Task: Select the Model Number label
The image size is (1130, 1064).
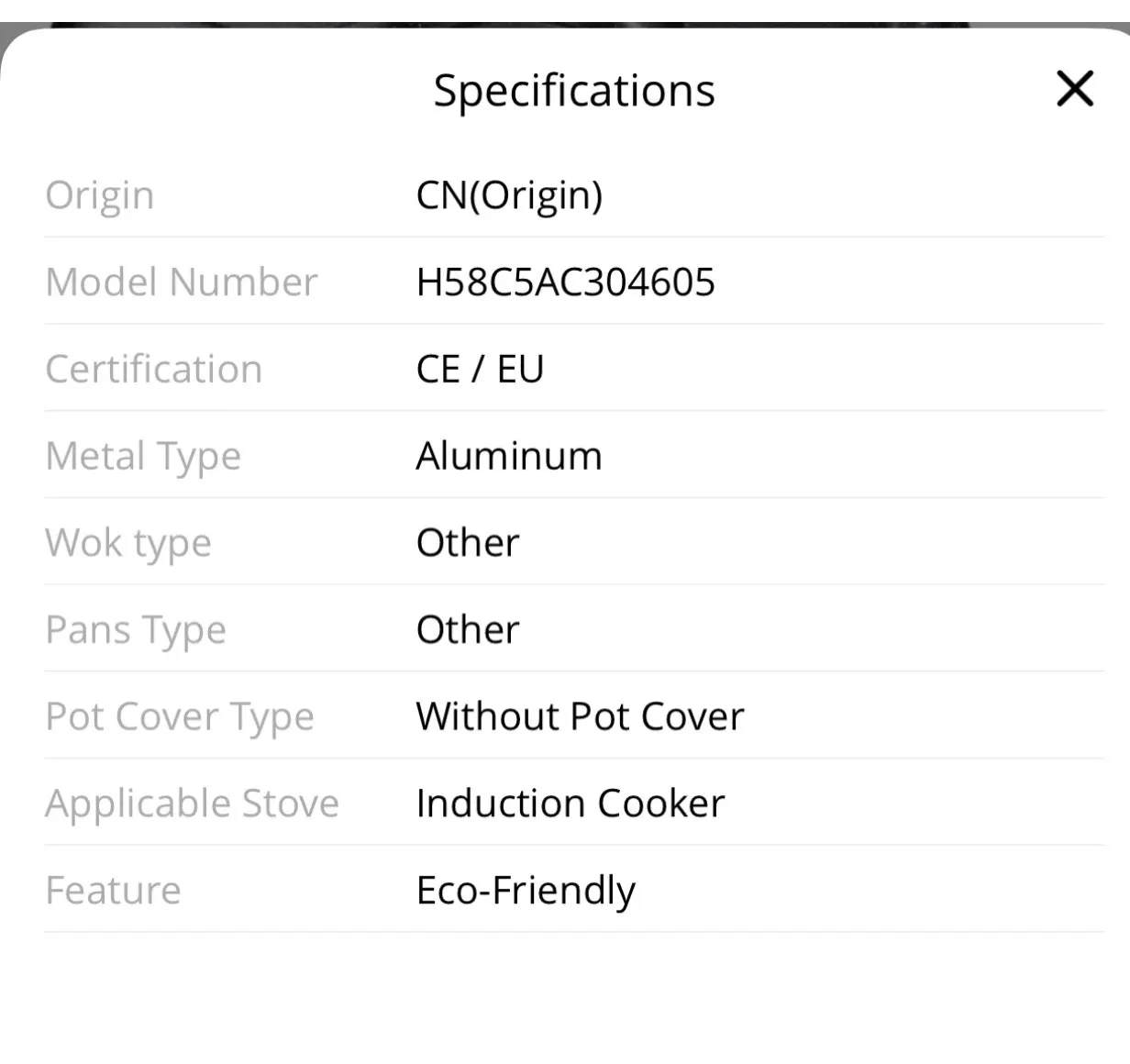Action: pyautogui.click(x=182, y=282)
